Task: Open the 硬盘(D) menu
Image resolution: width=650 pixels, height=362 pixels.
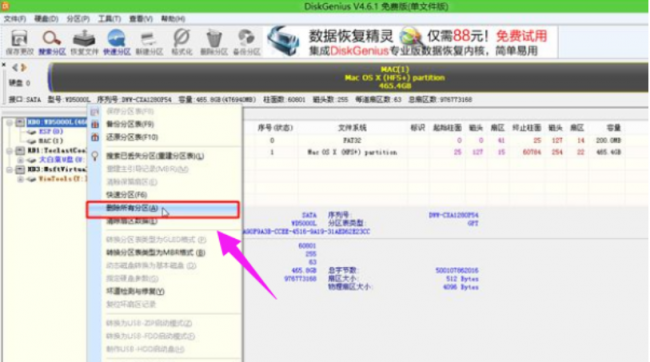Action: [46, 19]
